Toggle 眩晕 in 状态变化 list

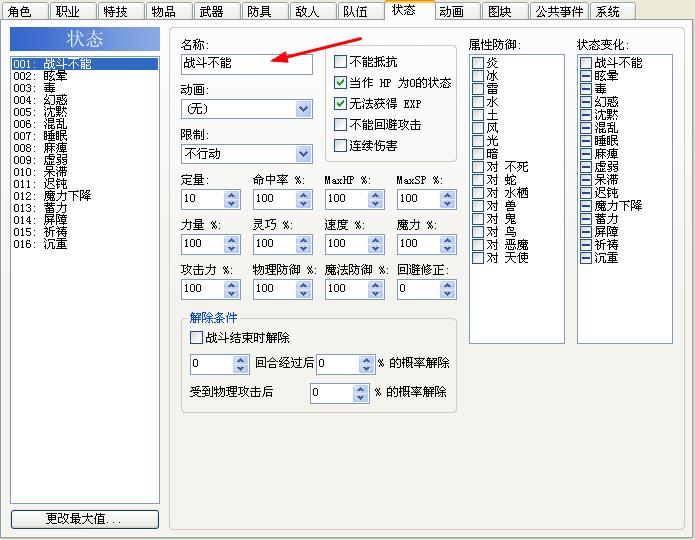pyautogui.click(x=586, y=76)
